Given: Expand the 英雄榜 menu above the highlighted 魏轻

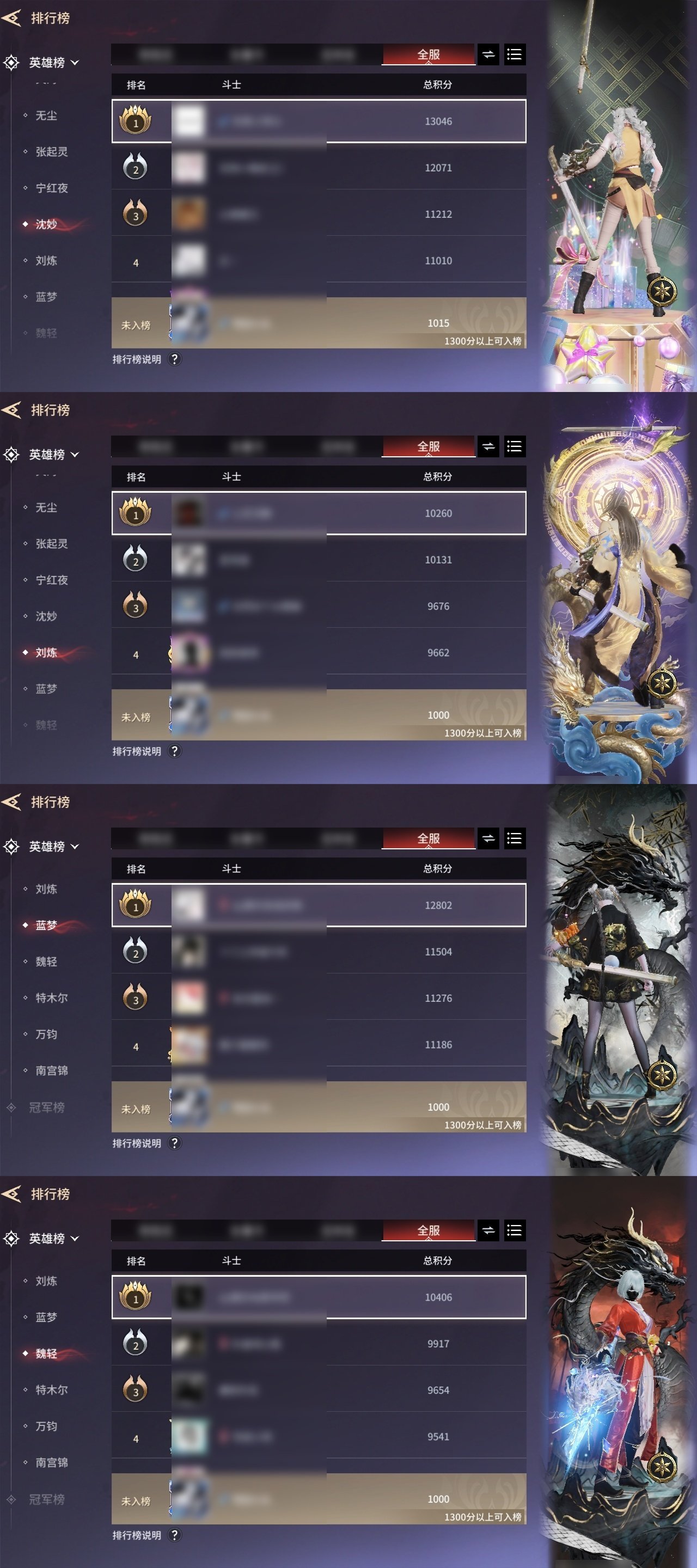Looking at the screenshot, I should [53, 1238].
